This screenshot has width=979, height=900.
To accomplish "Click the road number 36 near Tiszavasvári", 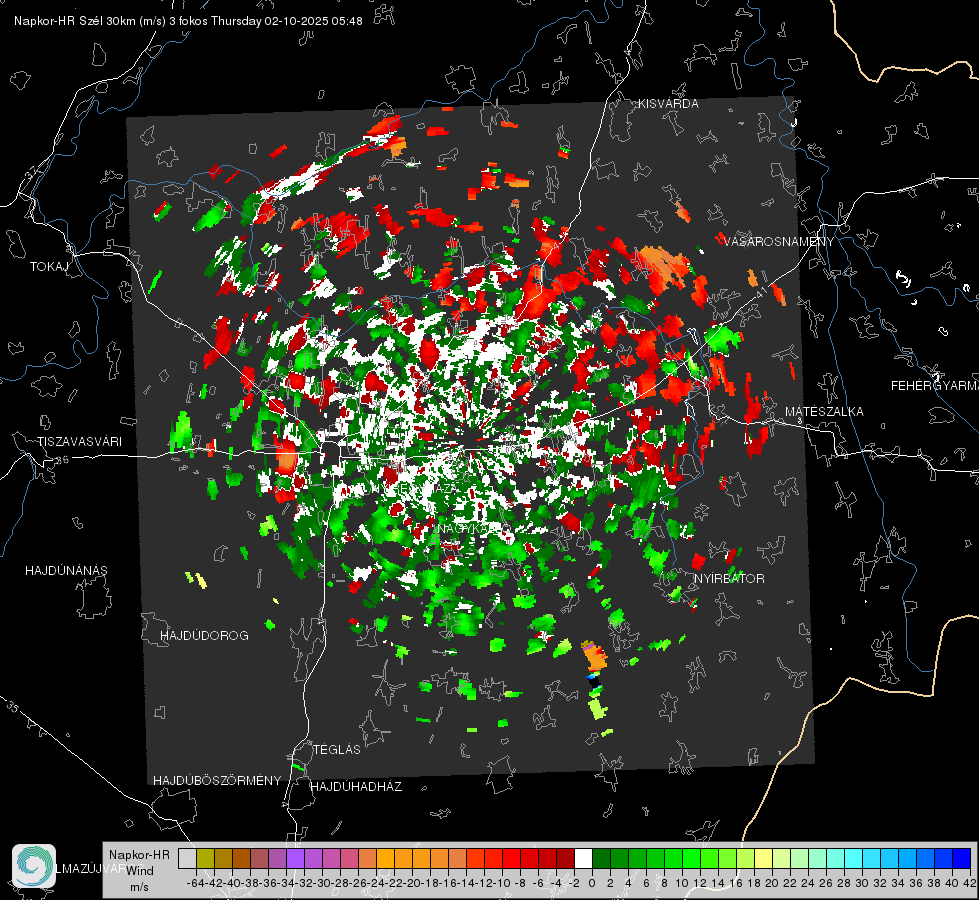I will click(x=62, y=460).
